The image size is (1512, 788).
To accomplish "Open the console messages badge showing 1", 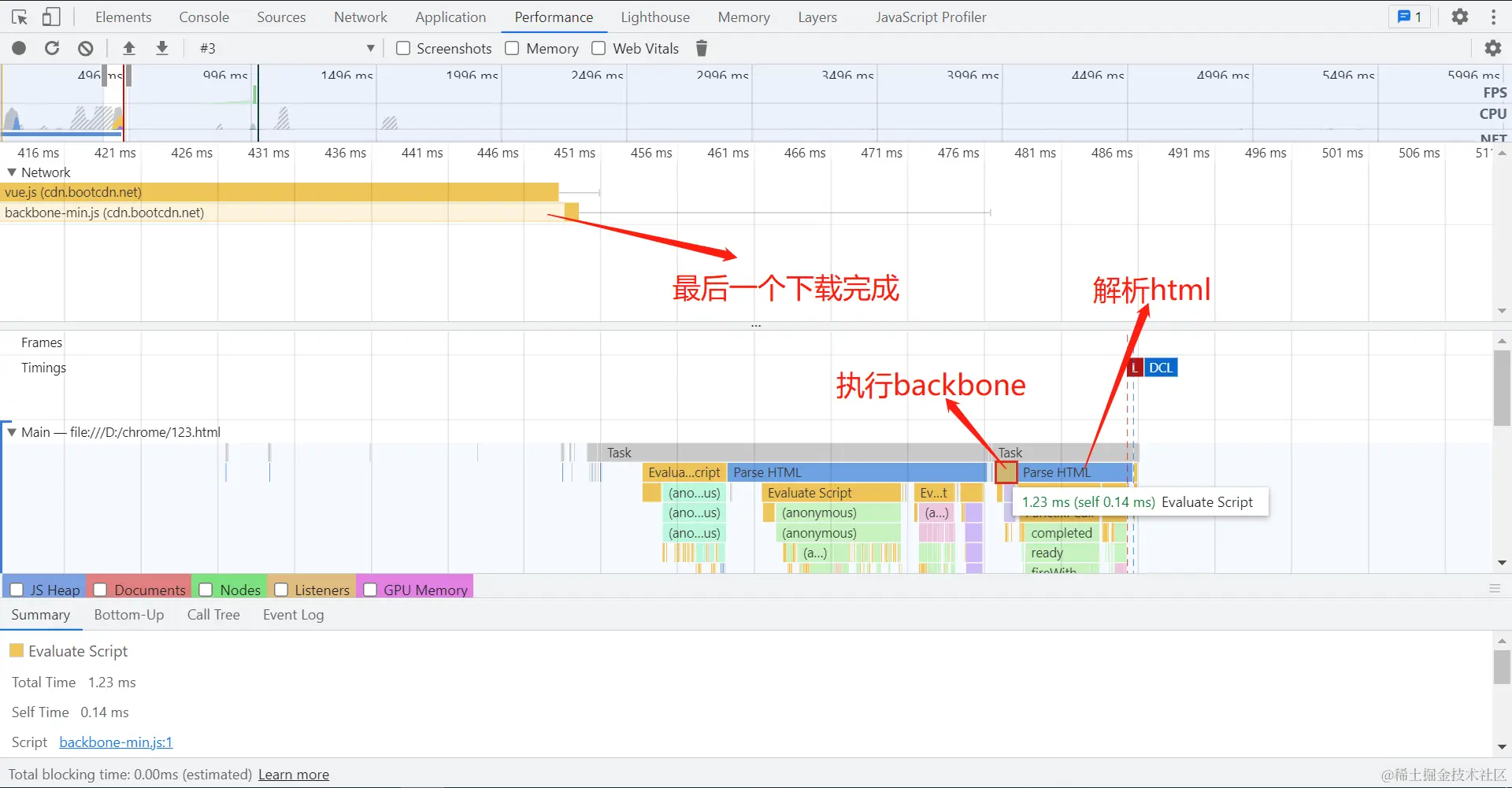I will coord(1410,17).
